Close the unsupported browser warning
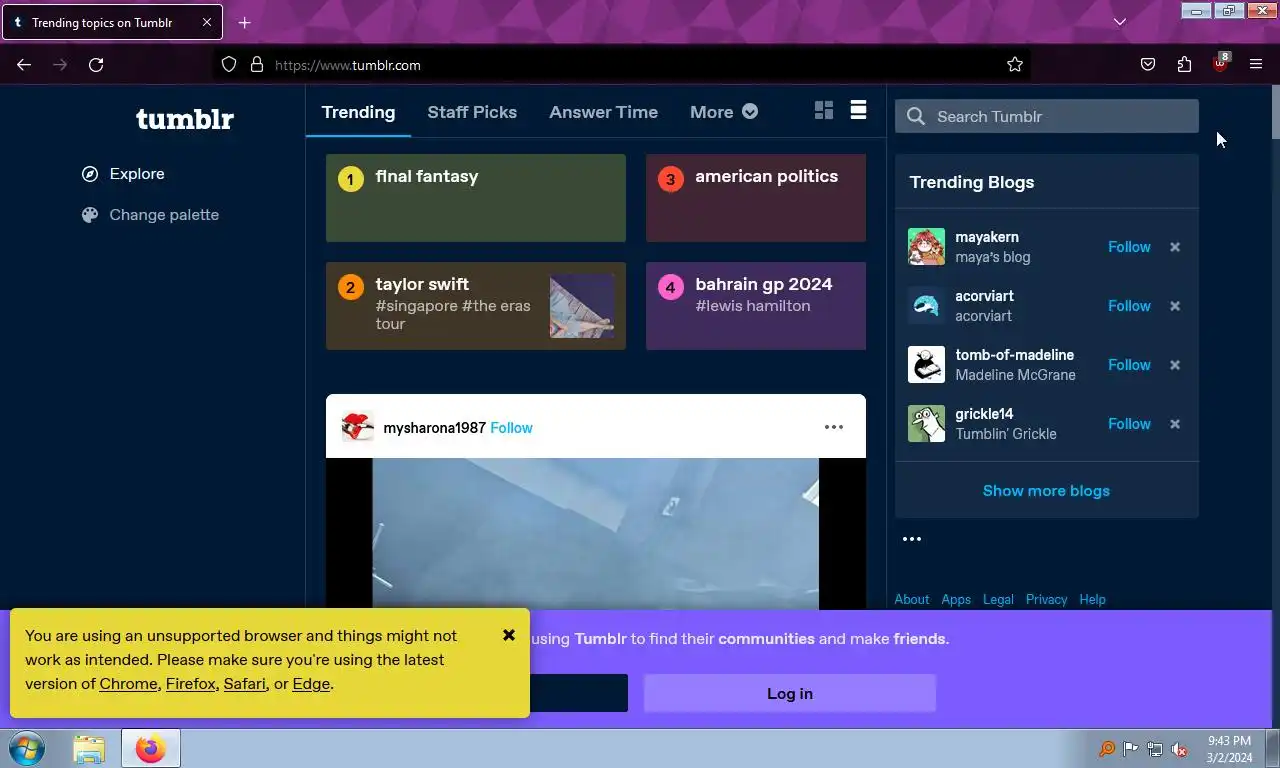This screenshot has height=768, width=1280. tap(509, 635)
